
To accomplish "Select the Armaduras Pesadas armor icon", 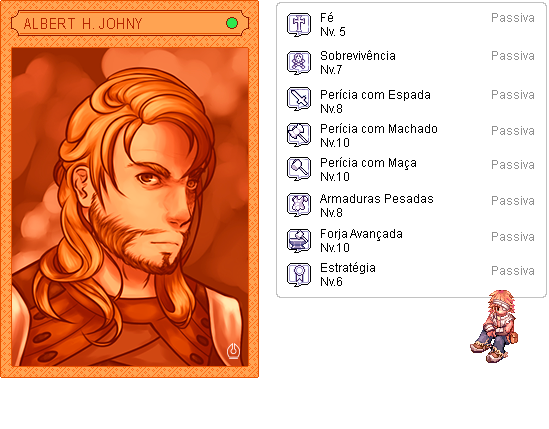I will [x=299, y=205].
